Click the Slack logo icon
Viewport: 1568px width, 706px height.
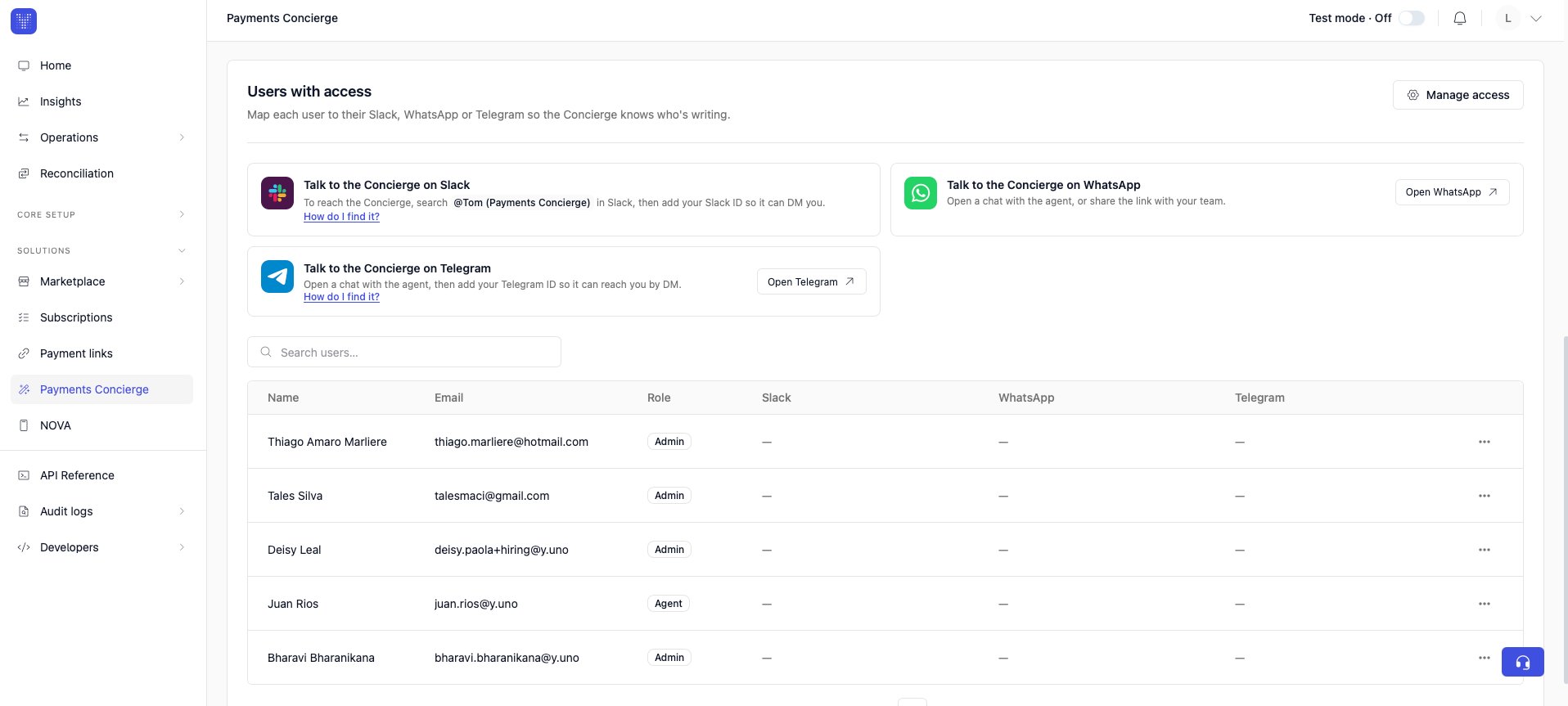coord(277,193)
